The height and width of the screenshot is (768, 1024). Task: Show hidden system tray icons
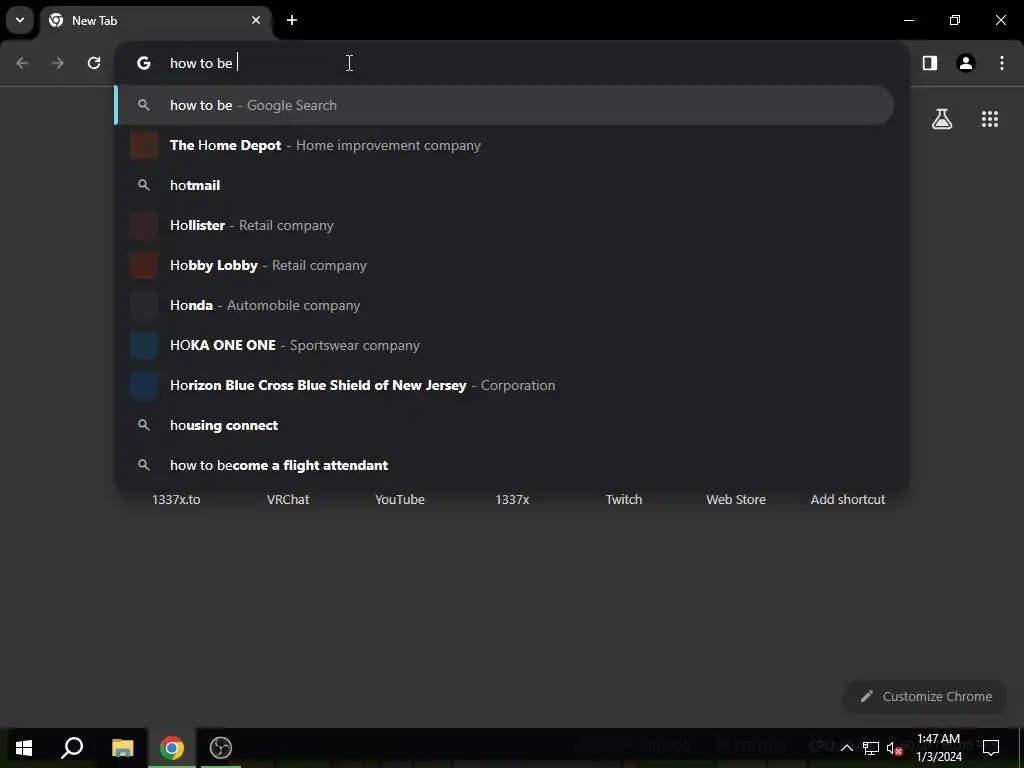(x=846, y=748)
